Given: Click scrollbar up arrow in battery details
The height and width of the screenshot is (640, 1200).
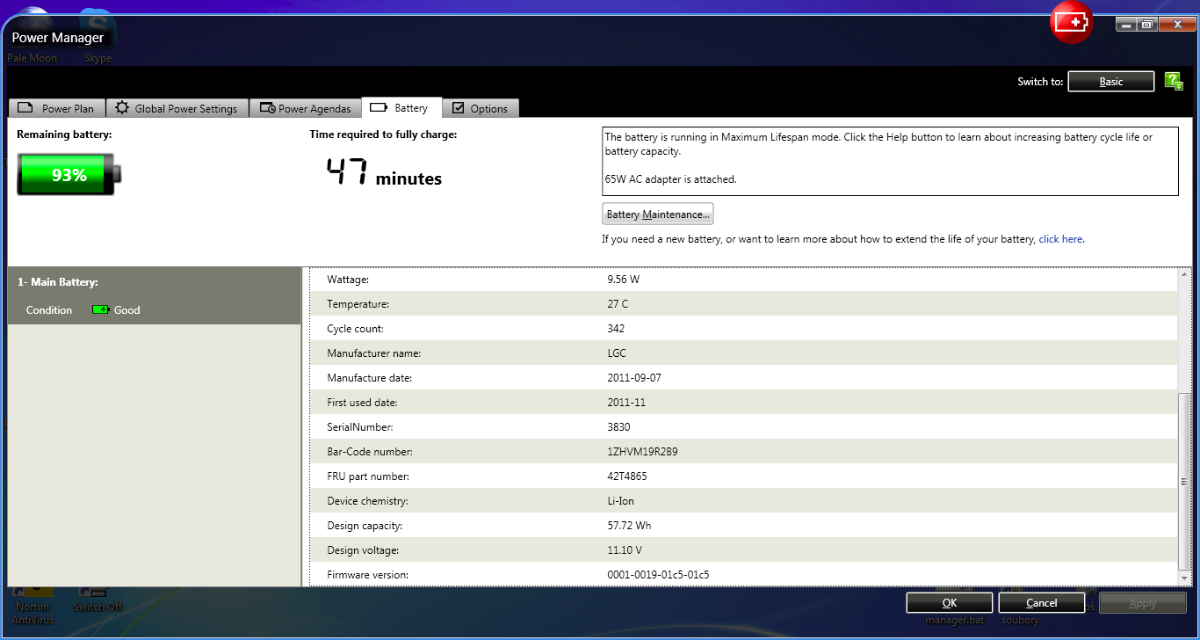Looking at the screenshot, I should [1185, 274].
